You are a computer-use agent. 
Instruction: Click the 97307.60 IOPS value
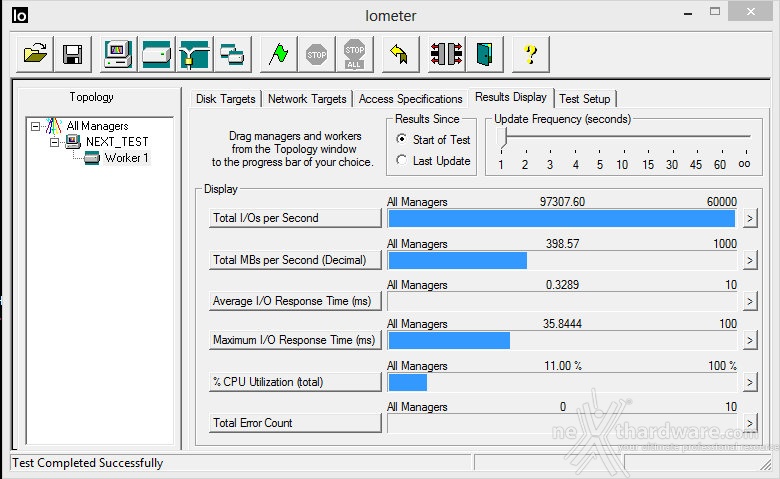click(x=562, y=201)
